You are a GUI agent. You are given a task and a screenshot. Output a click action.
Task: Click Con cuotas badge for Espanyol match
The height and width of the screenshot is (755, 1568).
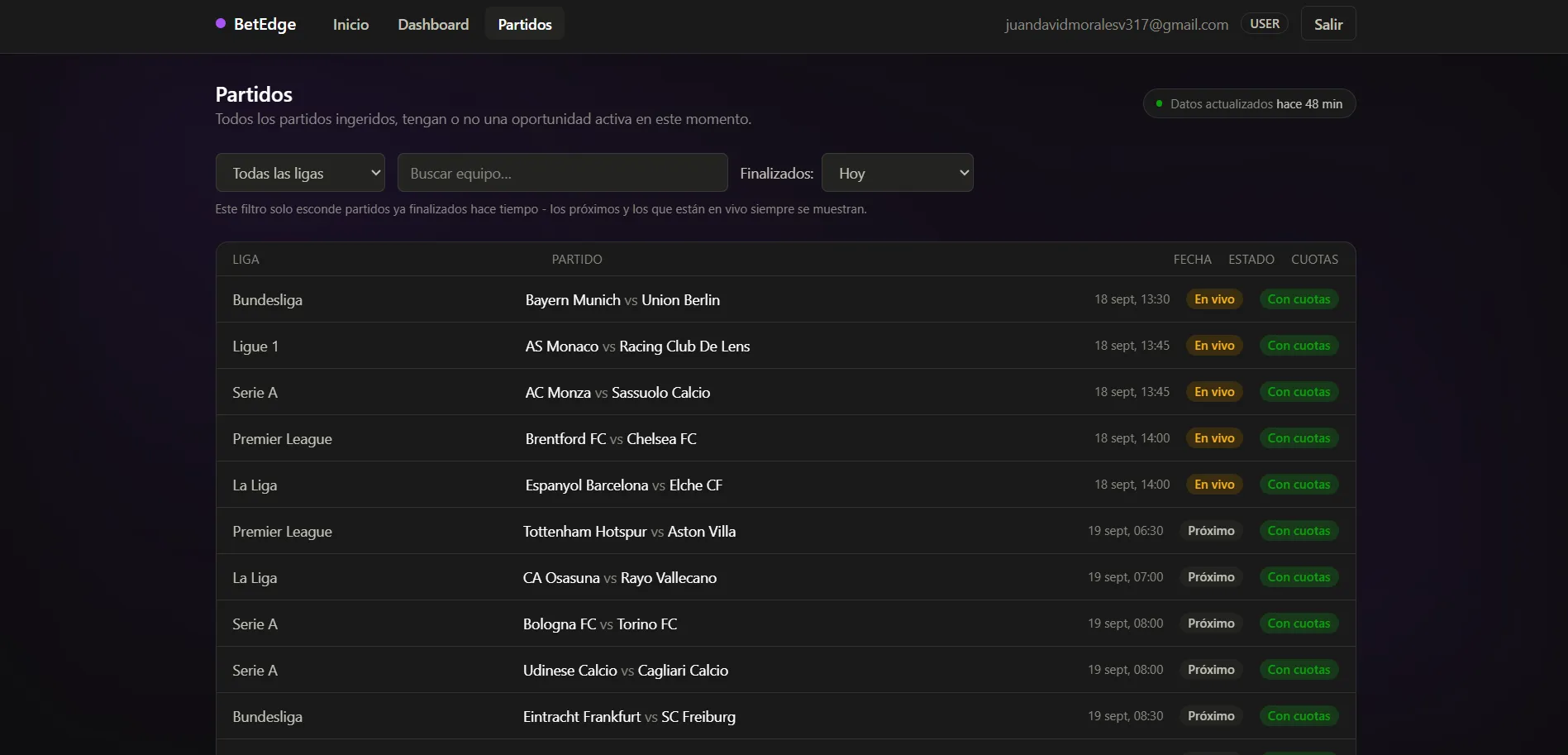(x=1299, y=485)
